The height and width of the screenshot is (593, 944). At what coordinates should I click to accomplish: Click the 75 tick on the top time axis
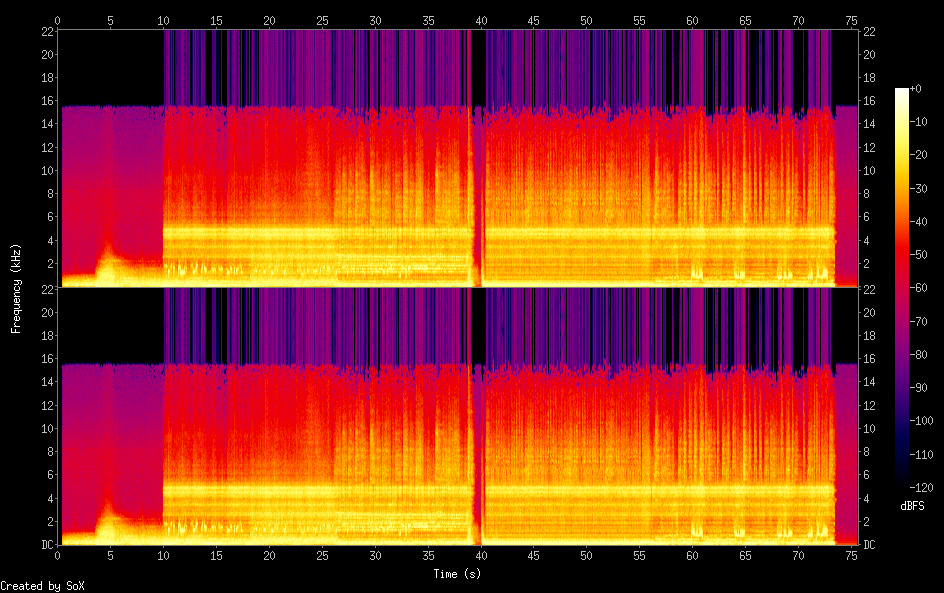pyautogui.click(x=851, y=20)
